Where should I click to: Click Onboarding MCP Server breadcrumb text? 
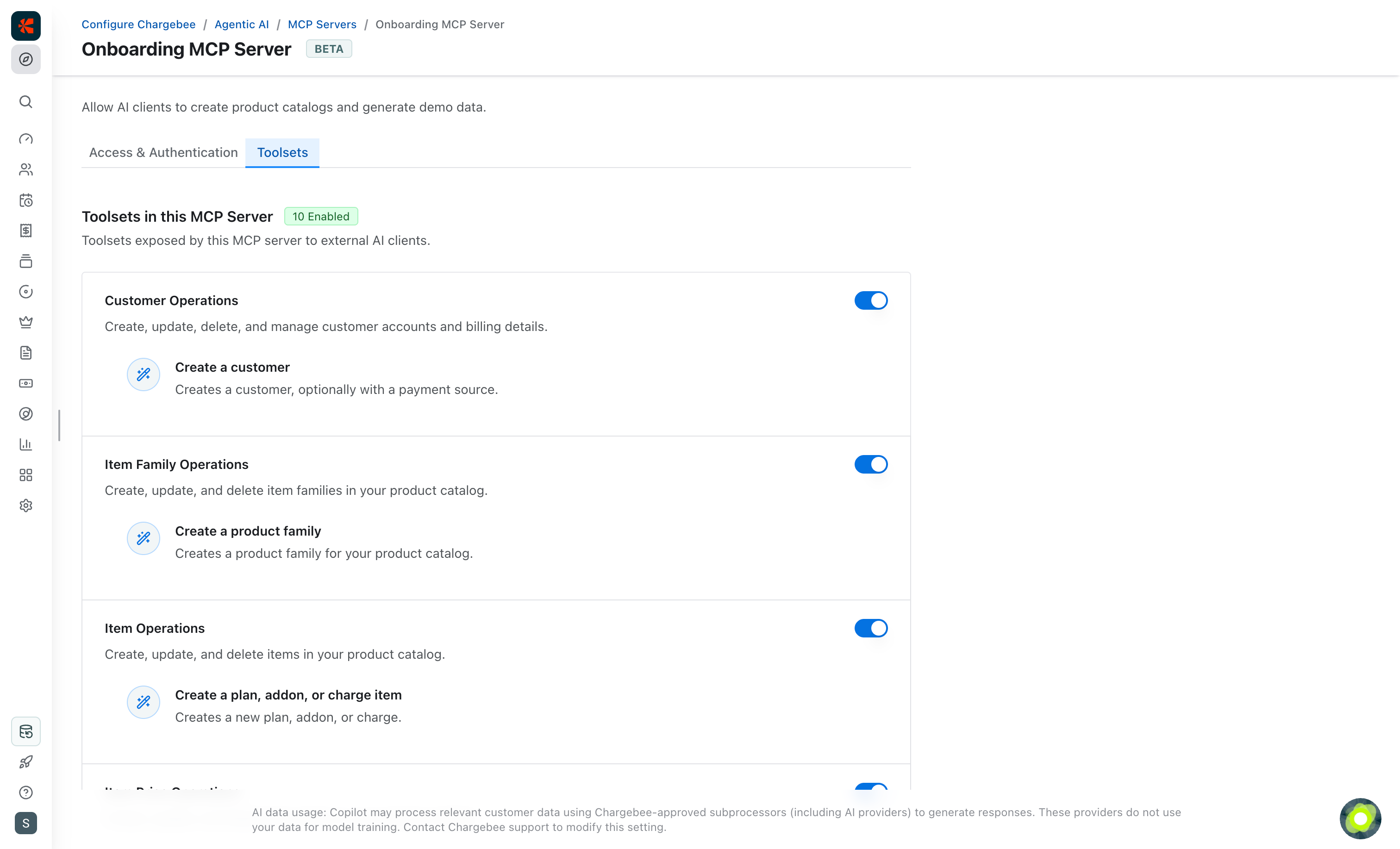(440, 25)
